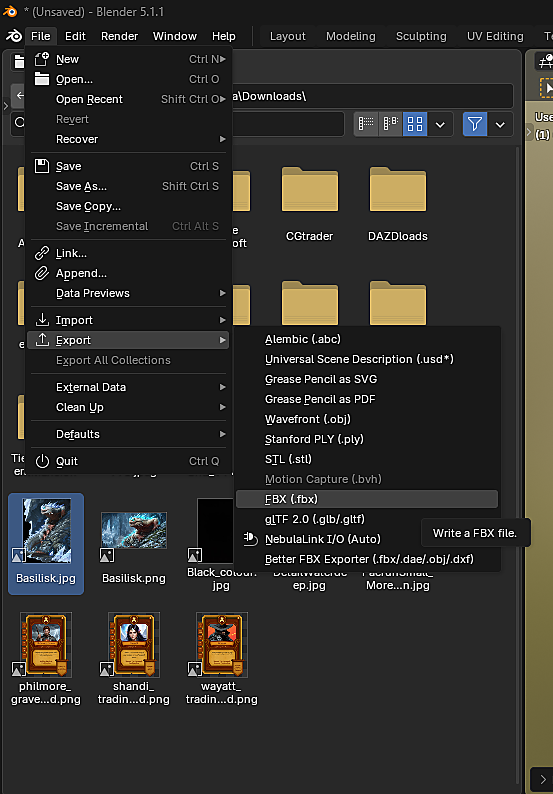
Task: Open the Help menu
Action: coord(224,36)
